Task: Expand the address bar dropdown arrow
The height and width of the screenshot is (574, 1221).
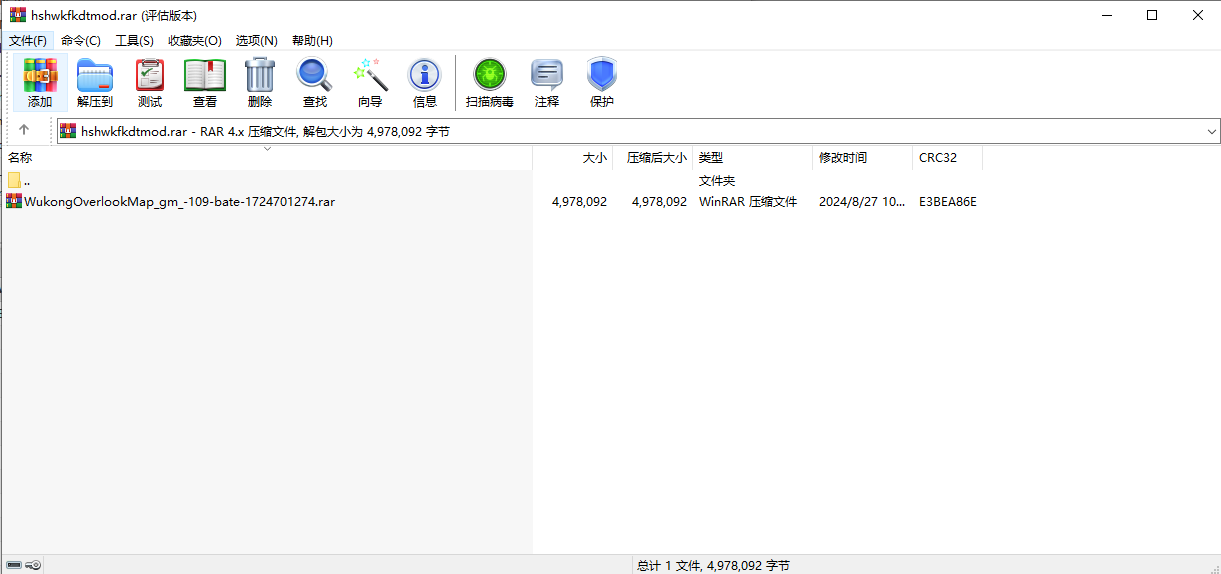Action: [x=1212, y=131]
